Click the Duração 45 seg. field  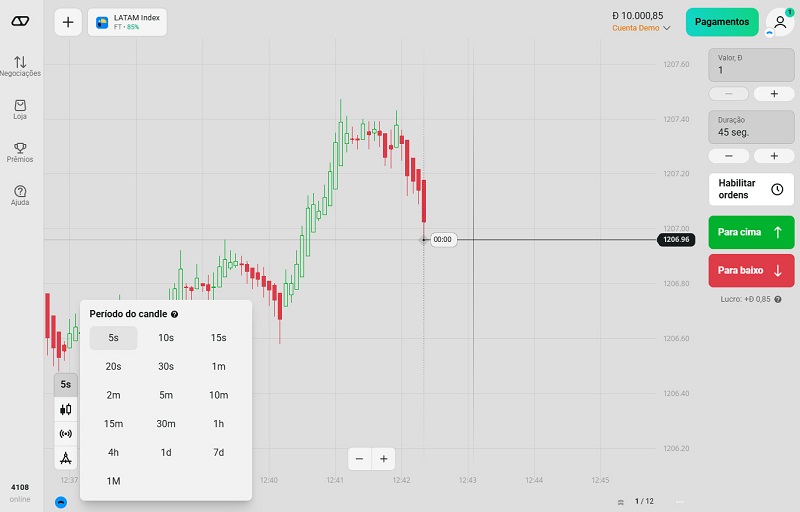click(751, 127)
